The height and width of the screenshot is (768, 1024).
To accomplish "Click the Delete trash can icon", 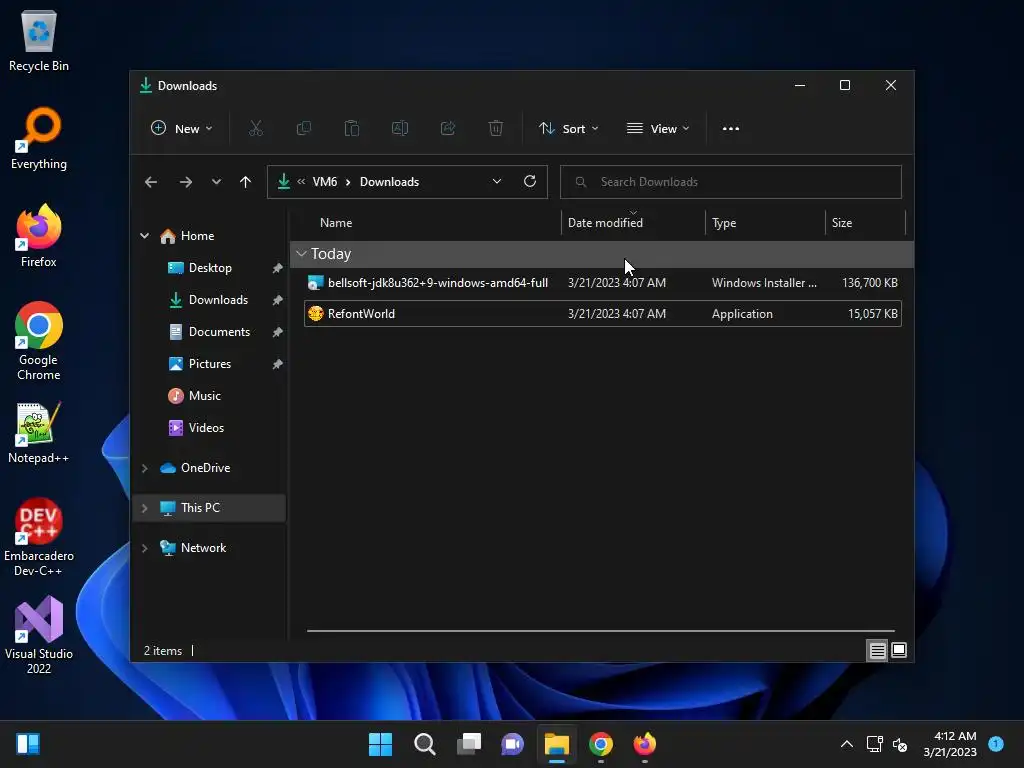I will [496, 129].
